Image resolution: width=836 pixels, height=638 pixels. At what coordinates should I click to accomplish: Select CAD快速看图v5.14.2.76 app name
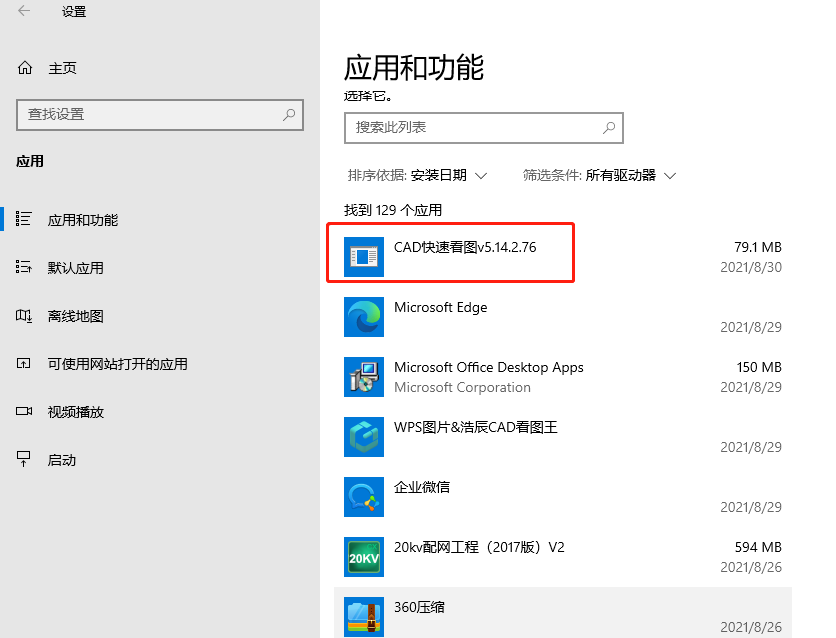point(465,247)
